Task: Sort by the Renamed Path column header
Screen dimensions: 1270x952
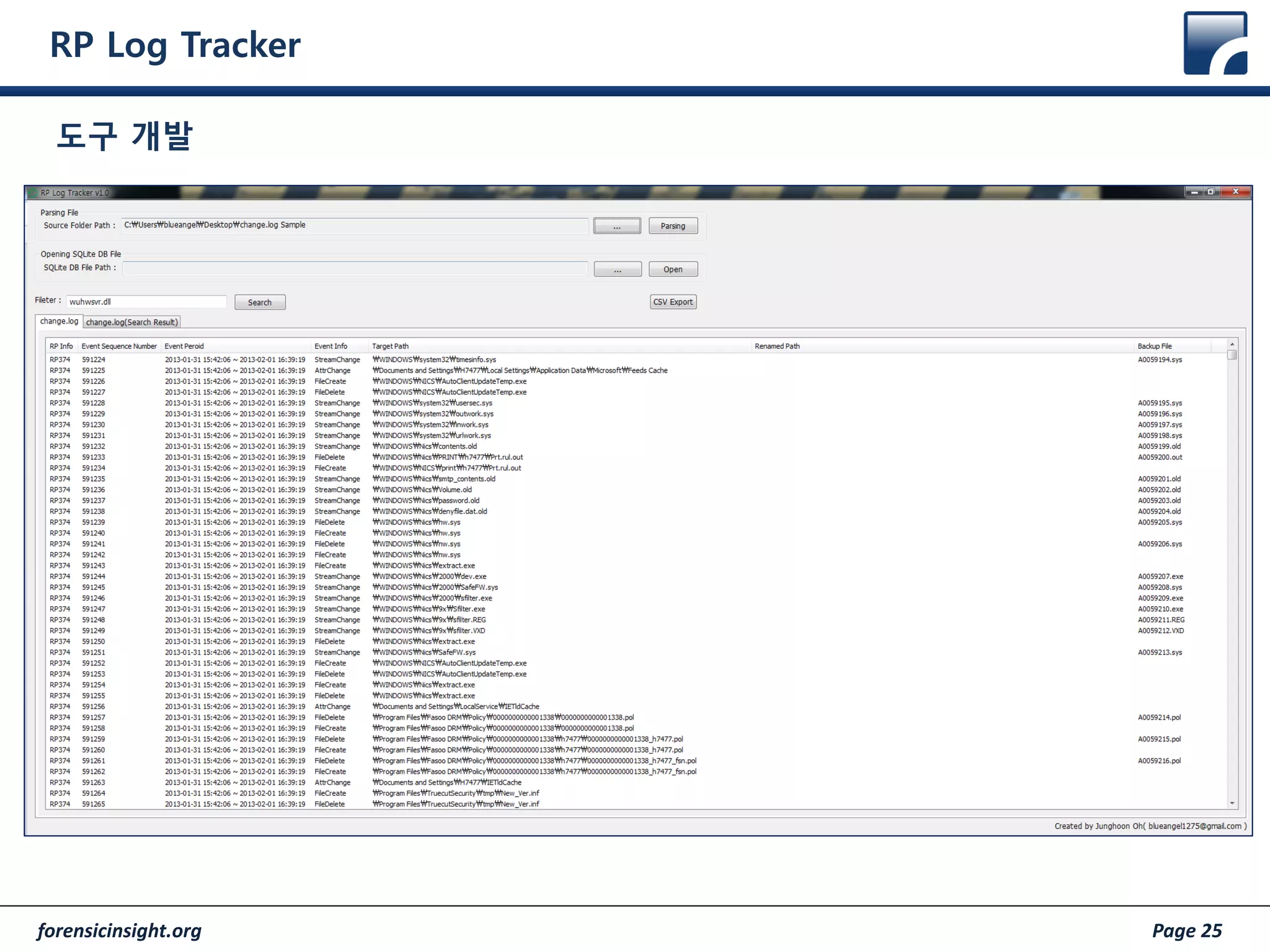Action: coord(943,346)
